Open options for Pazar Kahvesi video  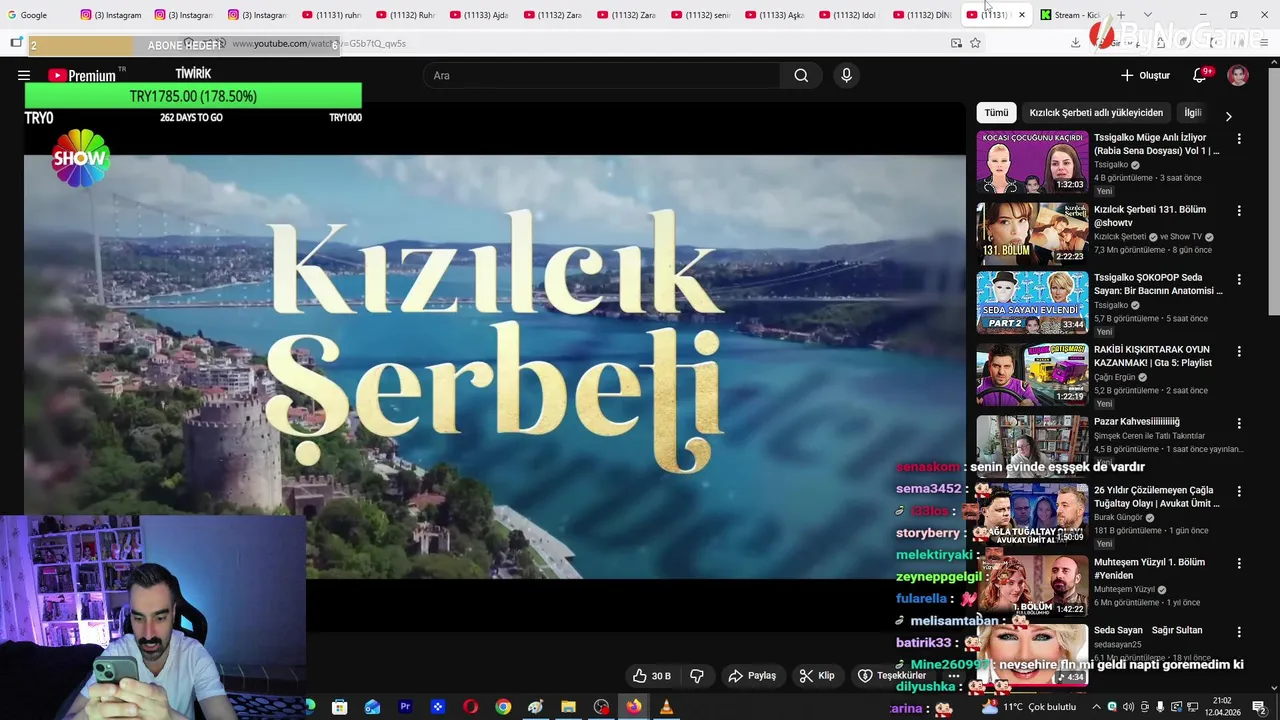click(1239, 423)
